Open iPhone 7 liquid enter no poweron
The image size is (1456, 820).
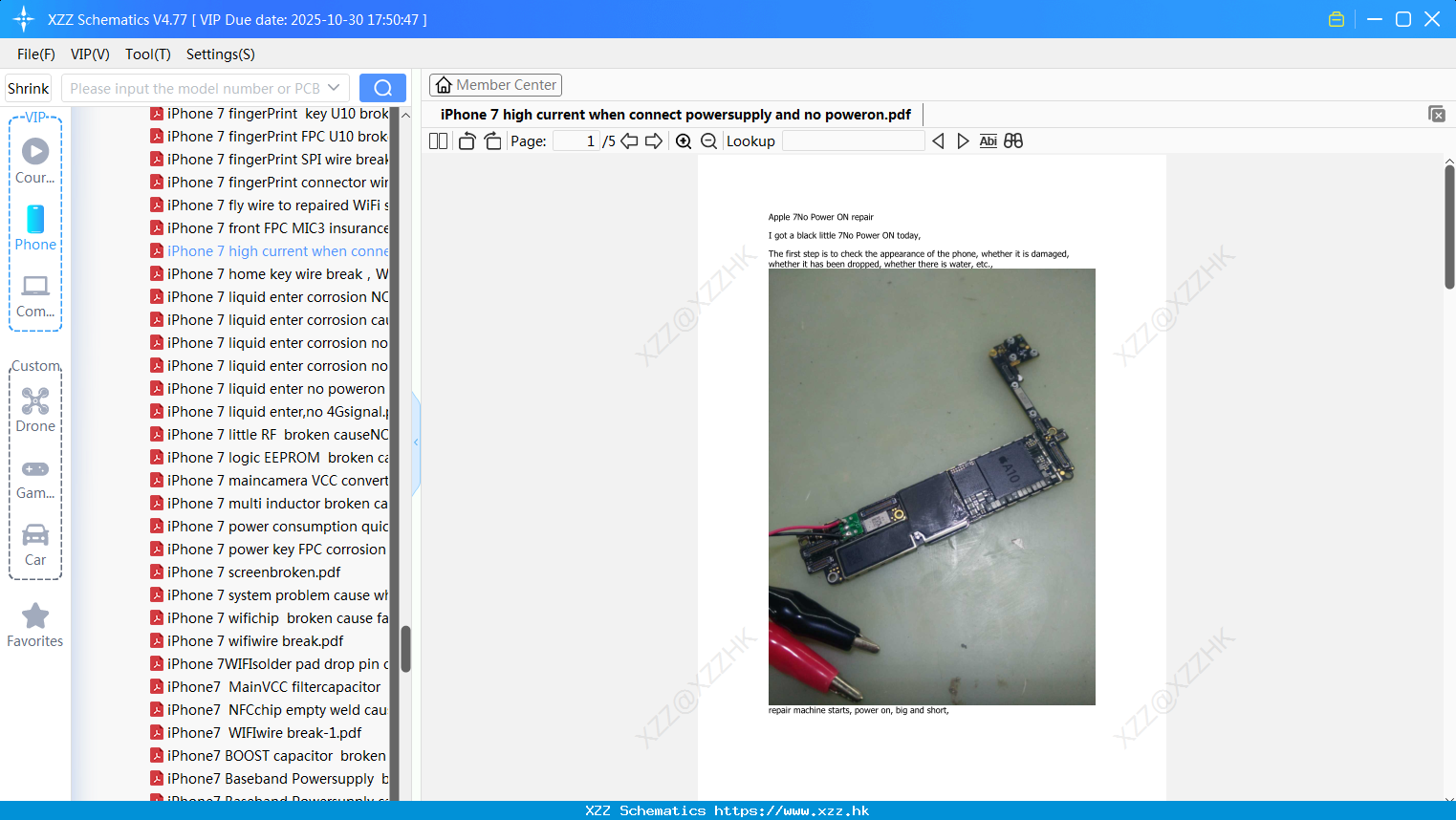268,389
